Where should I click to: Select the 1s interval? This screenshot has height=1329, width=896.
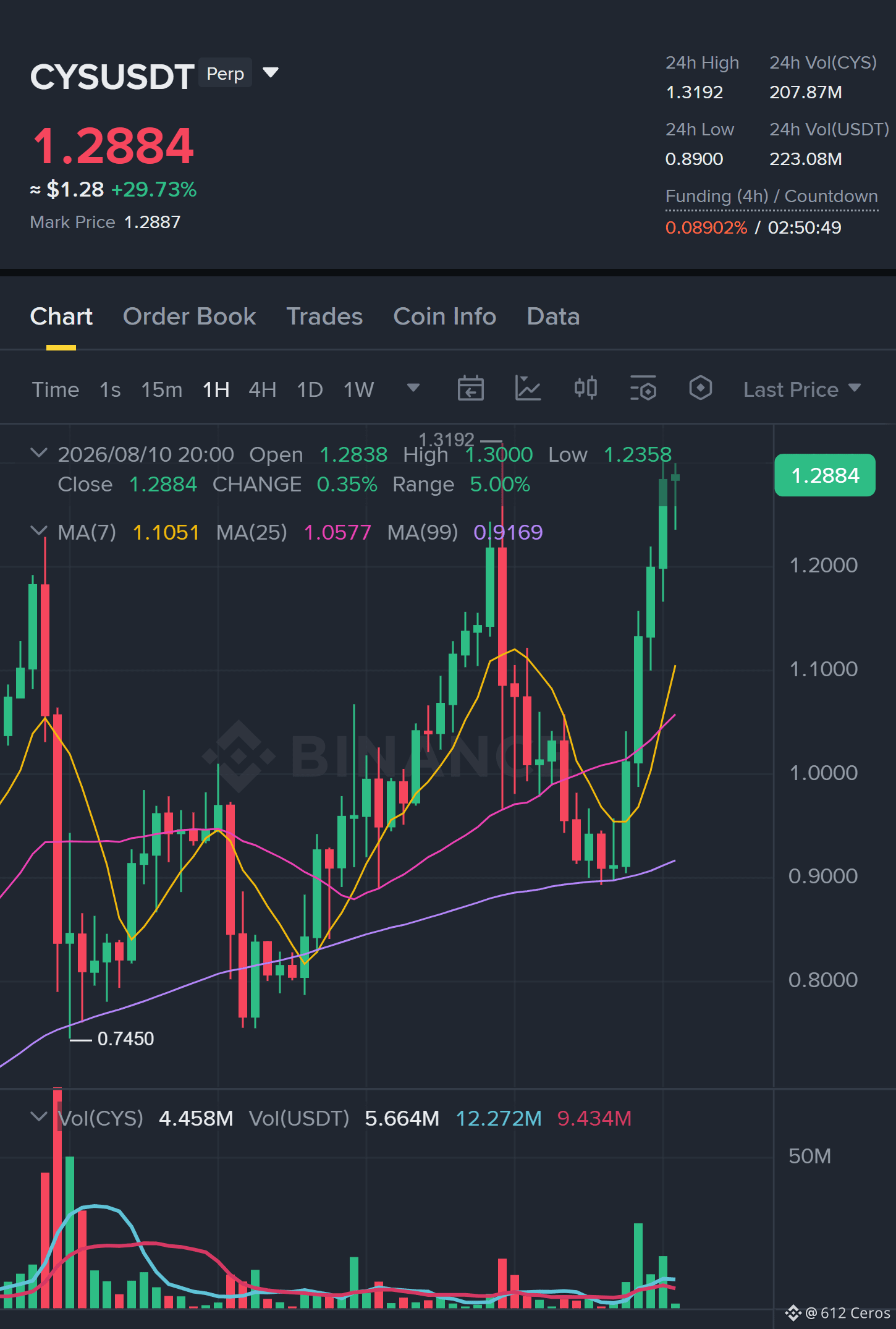pyautogui.click(x=110, y=389)
